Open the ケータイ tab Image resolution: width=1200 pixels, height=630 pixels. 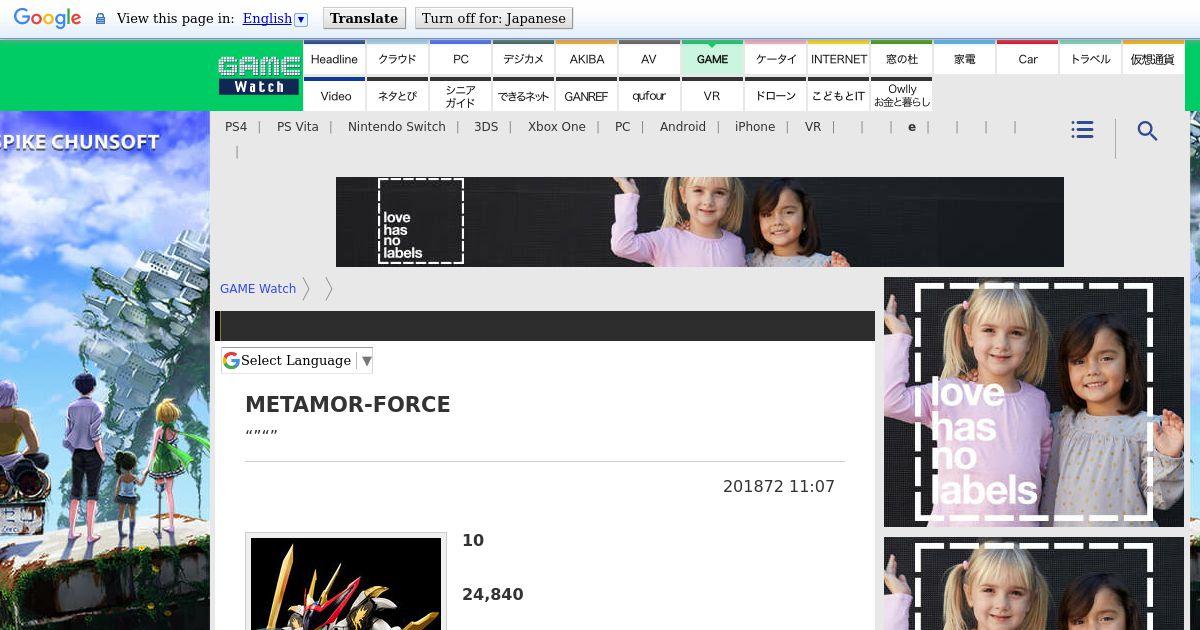pyautogui.click(x=775, y=58)
